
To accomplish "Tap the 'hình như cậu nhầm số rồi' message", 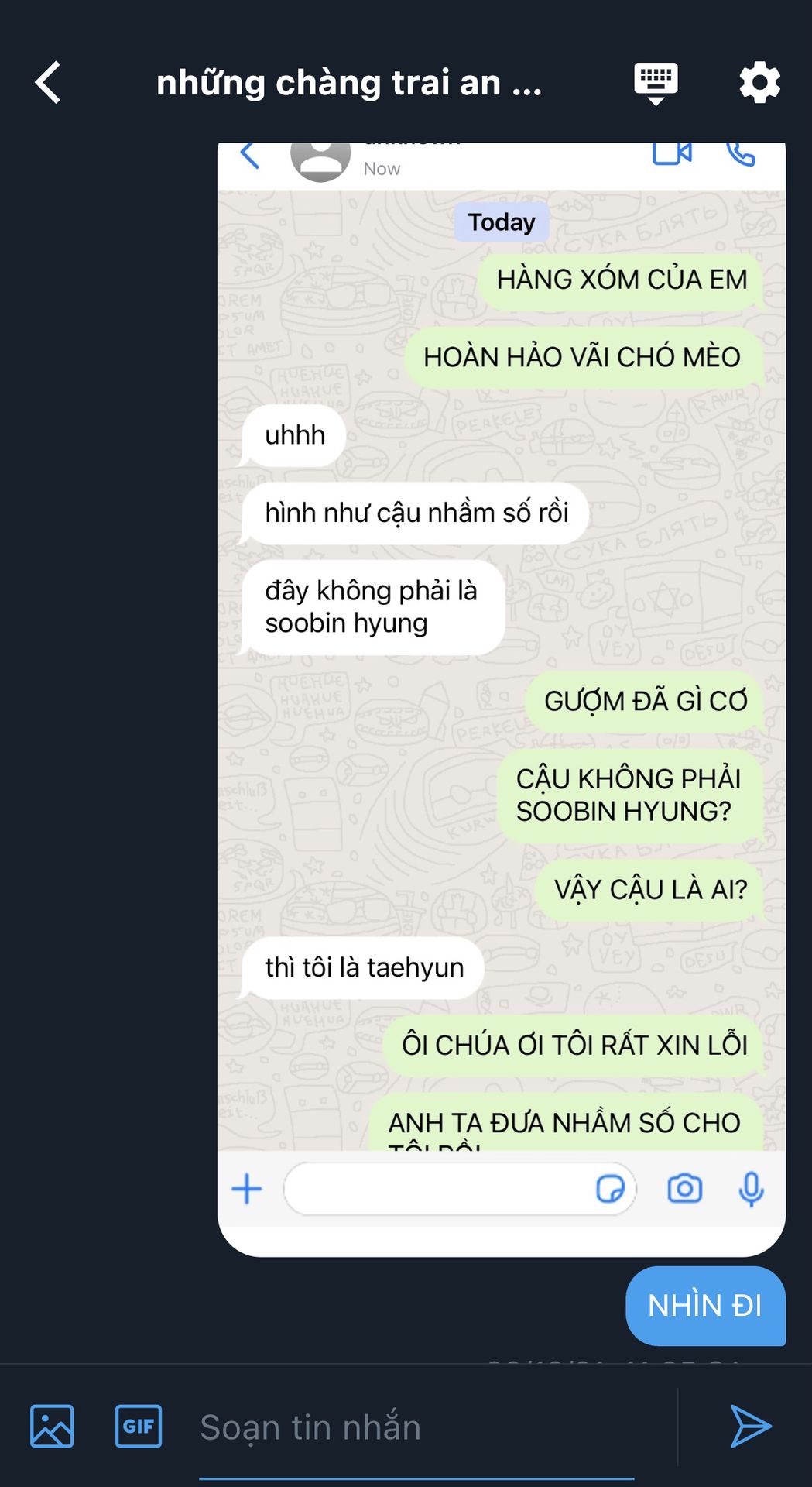I will (x=416, y=513).
